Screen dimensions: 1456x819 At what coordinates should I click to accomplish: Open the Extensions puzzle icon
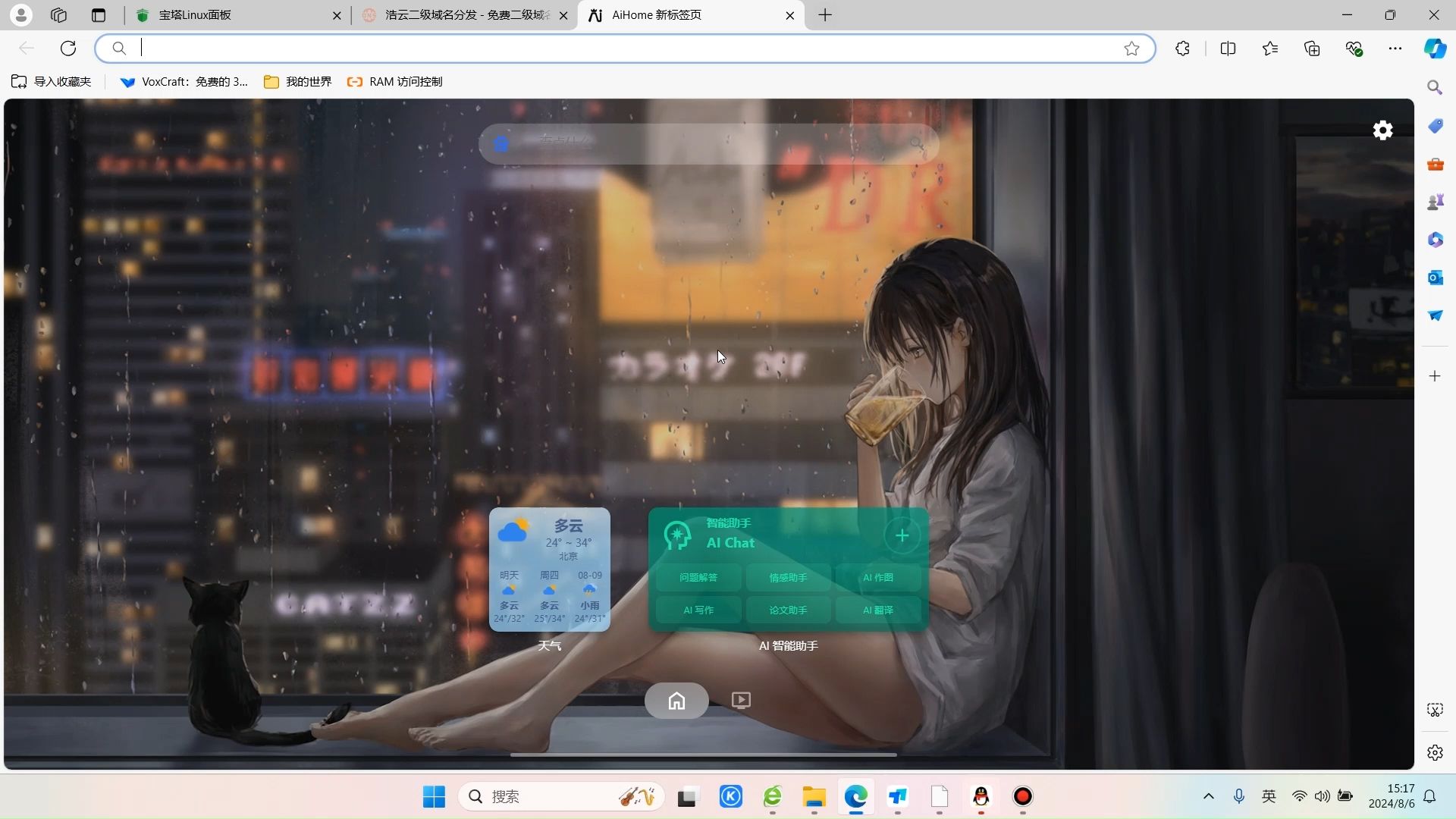click(x=1182, y=49)
